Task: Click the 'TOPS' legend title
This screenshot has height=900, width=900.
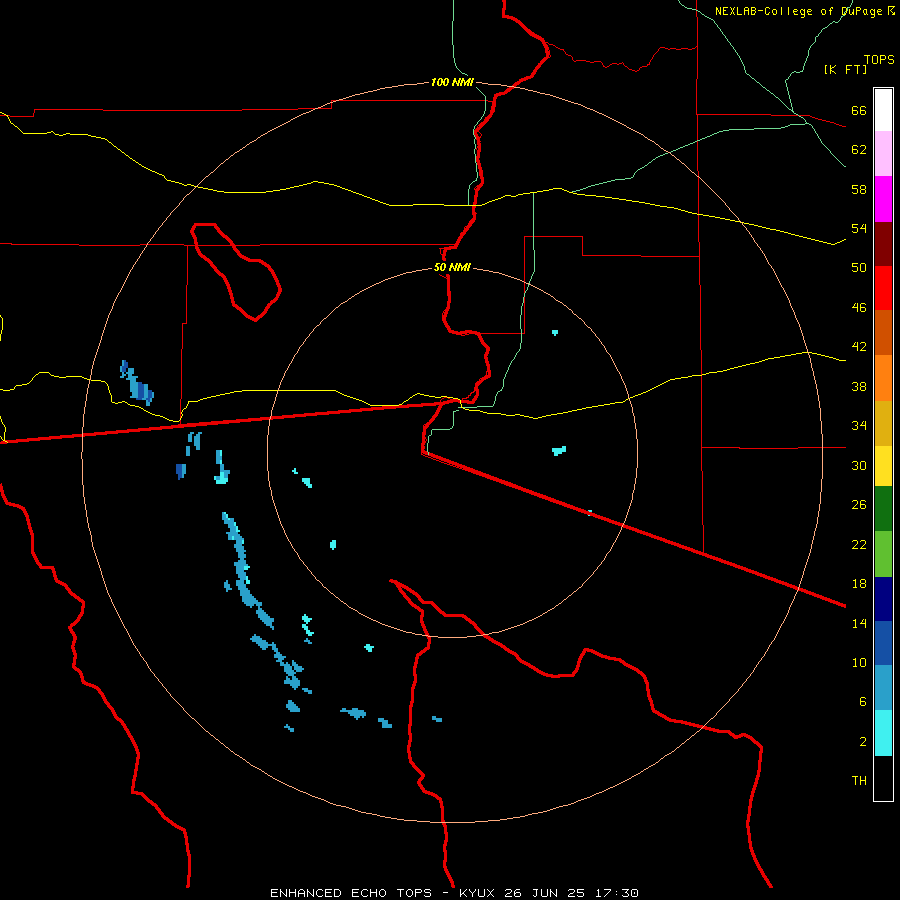Action: point(879,59)
